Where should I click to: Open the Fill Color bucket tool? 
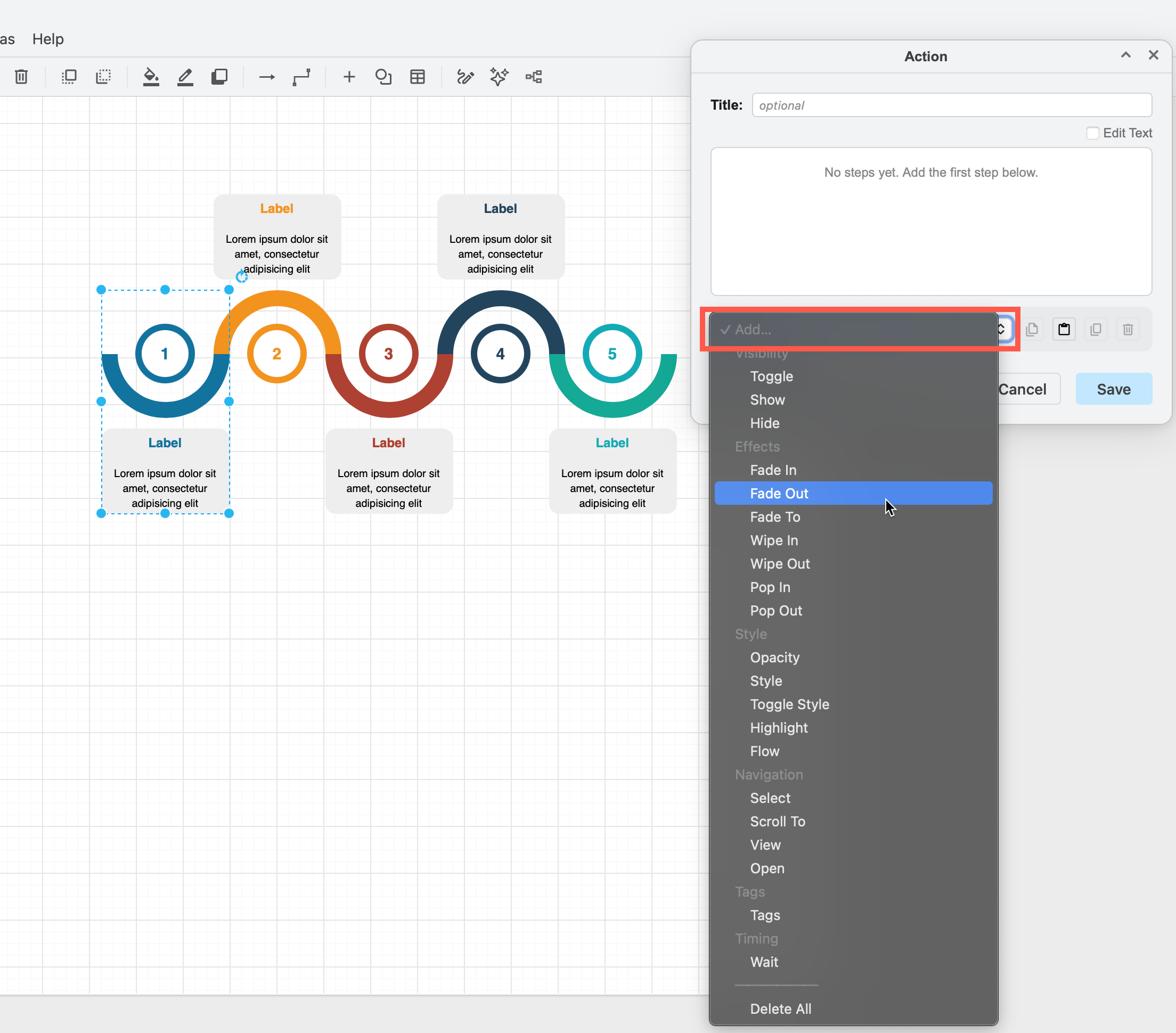pyautogui.click(x=151, y=77)
